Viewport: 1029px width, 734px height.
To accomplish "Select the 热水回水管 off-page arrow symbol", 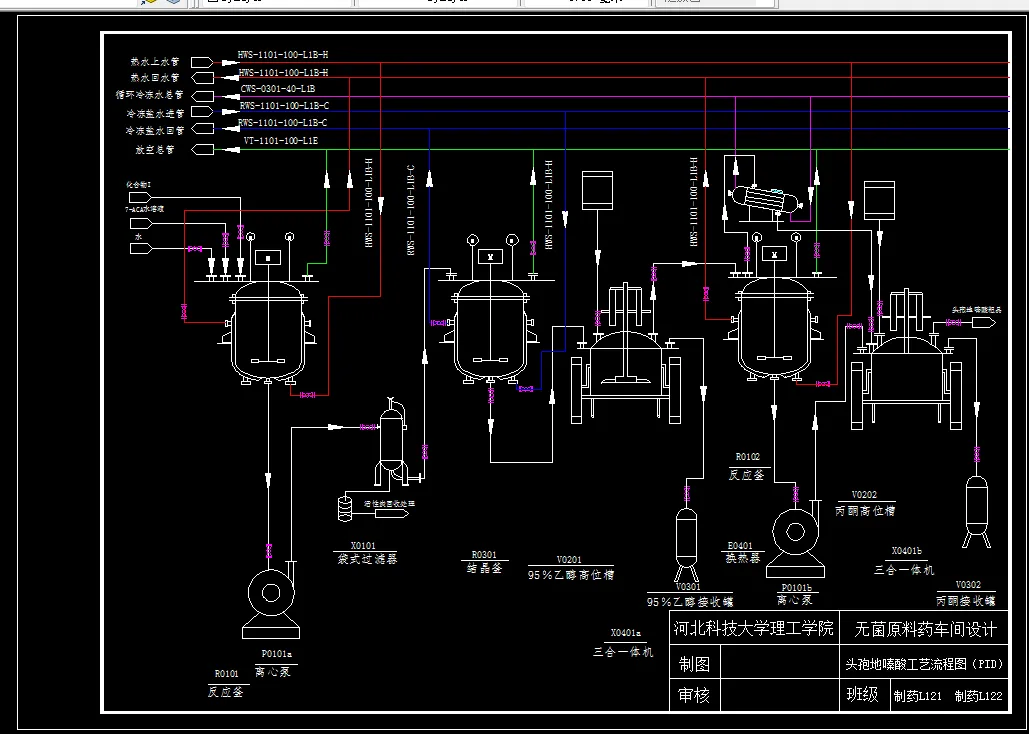I will tap(203, 78).
